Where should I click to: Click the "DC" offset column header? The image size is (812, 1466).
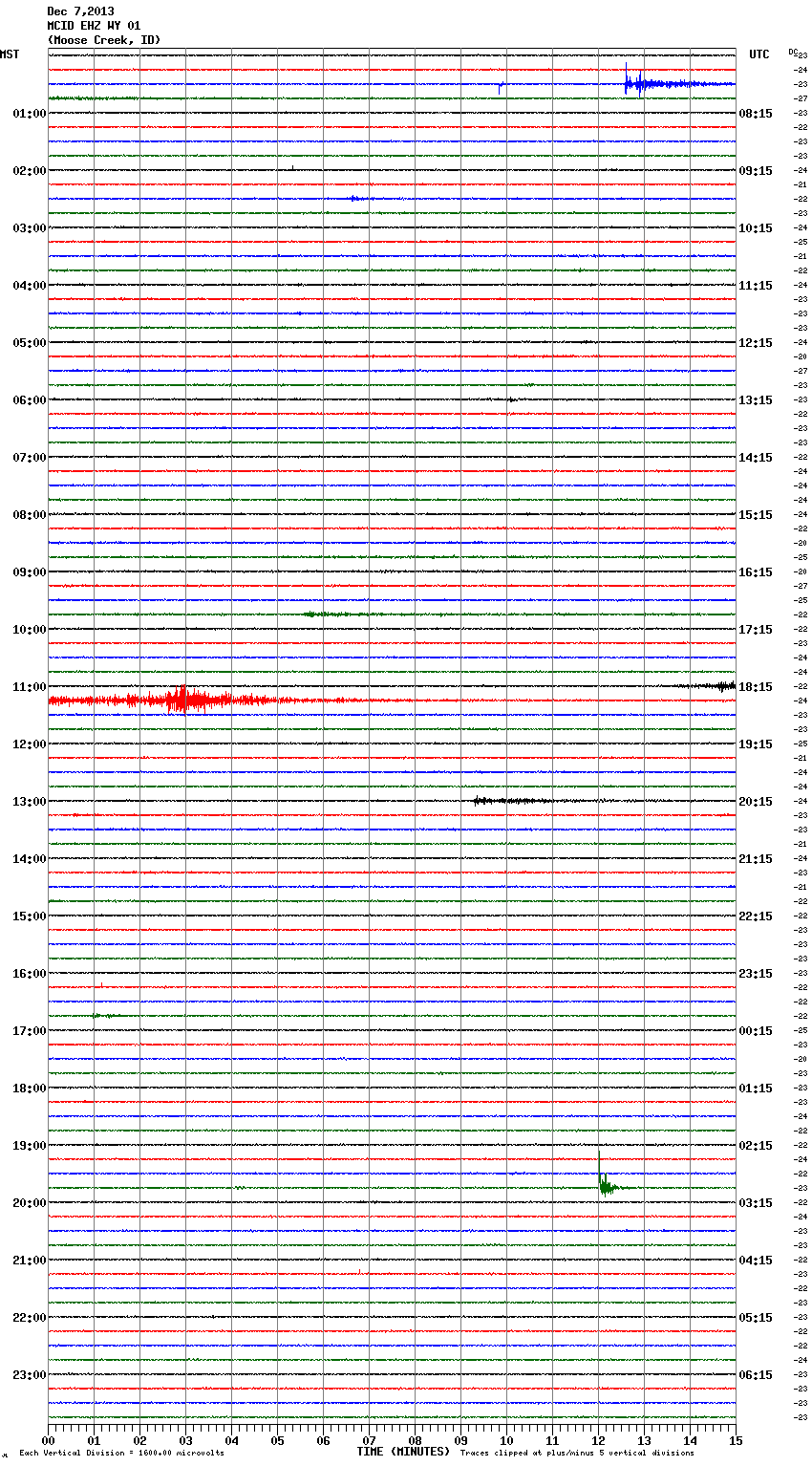[x=793, y=52]
